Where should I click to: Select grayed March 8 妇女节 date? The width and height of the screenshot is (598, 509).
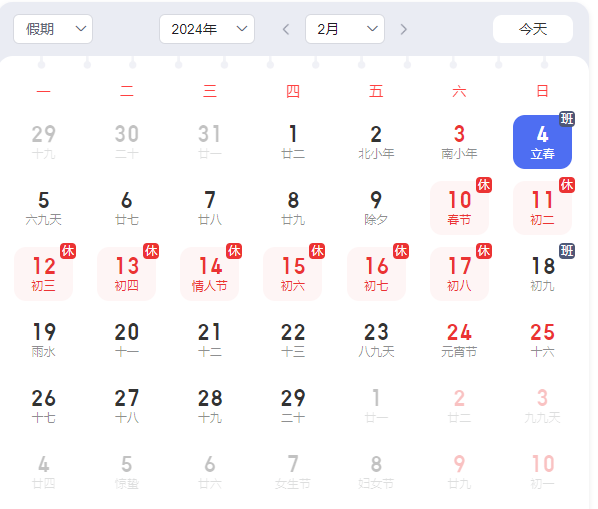(x=376, y=472)
